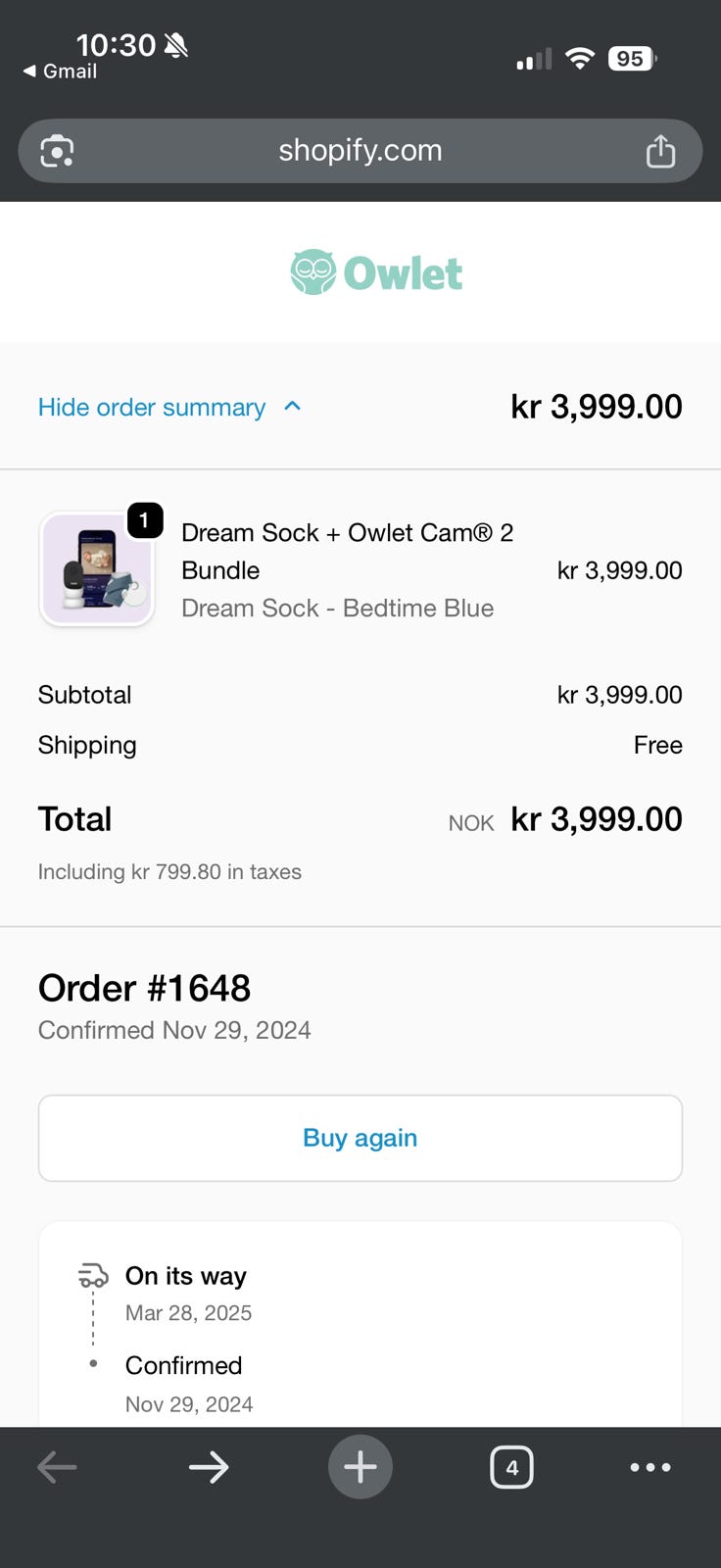
Task: Collapse the order summary using the chevron
Action: (x=292, y=407)
